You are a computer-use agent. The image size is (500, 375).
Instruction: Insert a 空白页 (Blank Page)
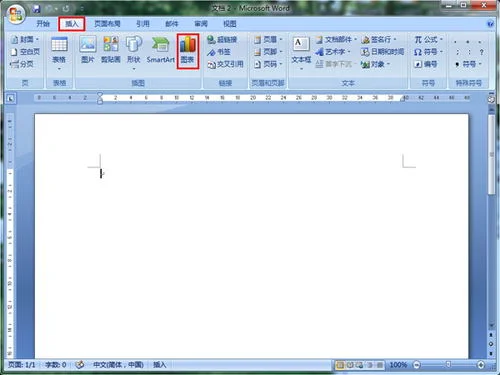coord(25,52)
